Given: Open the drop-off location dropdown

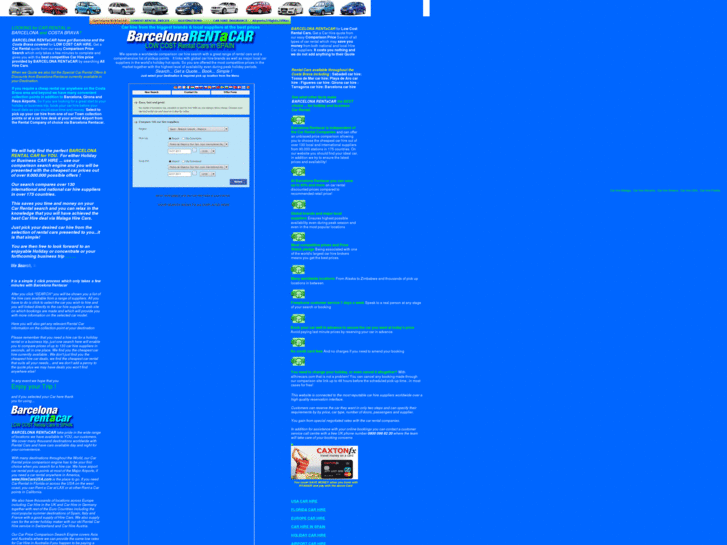Looking at the screenshot, I should coord(198,167).
